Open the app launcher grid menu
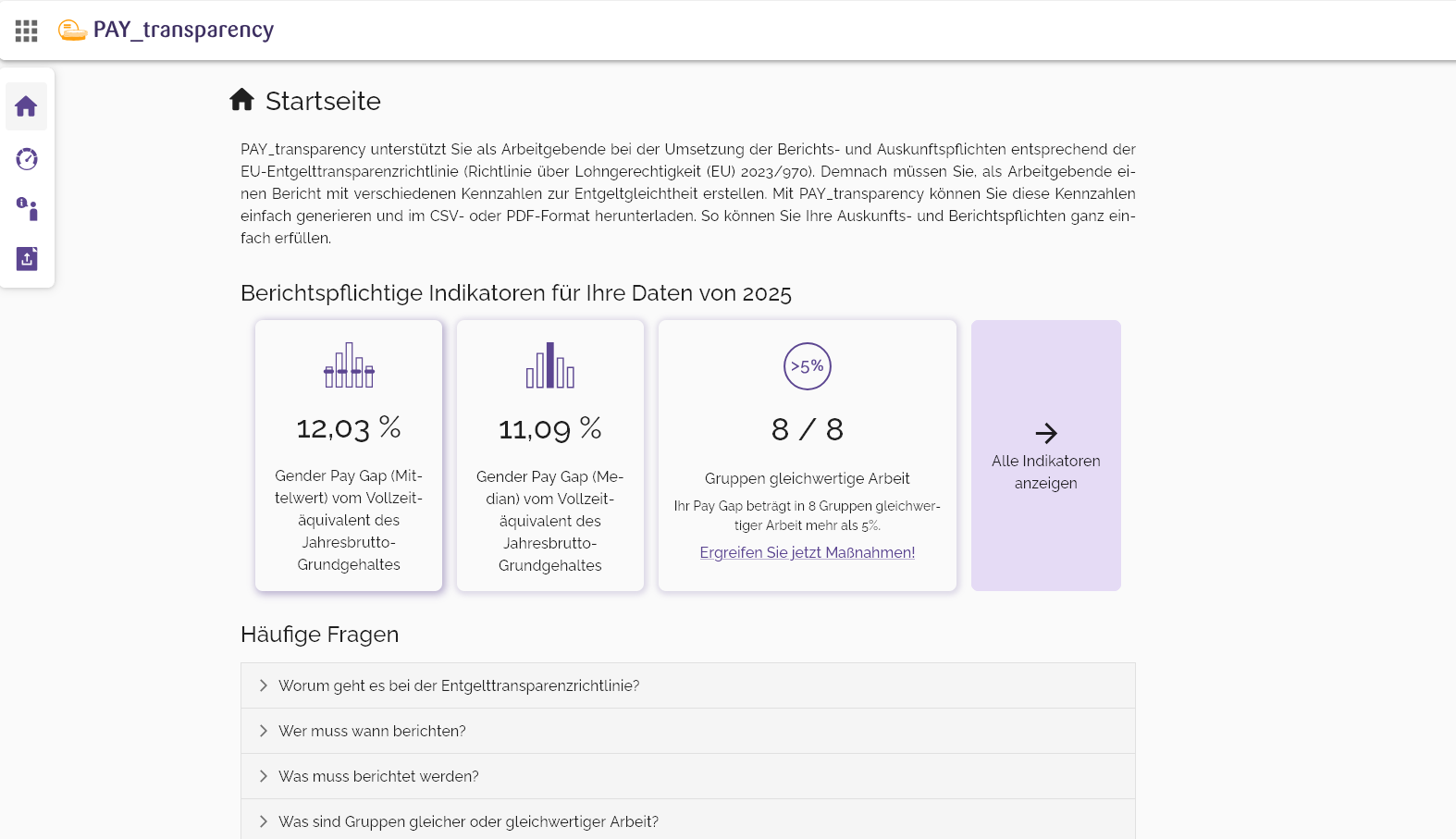The image size is (1456, 839). coord(26,31)
